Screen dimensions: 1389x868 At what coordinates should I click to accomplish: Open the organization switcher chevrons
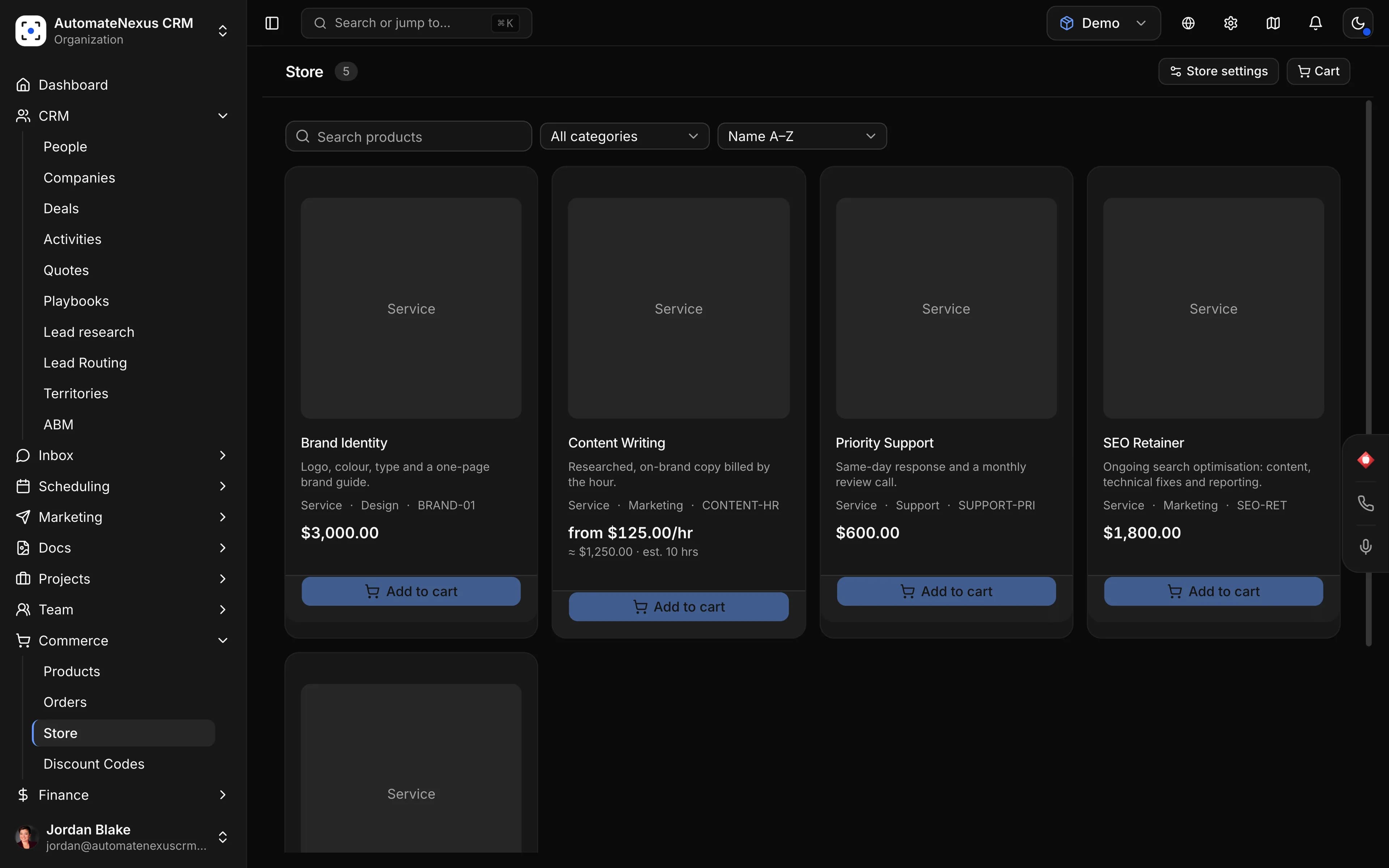(223, 31)
